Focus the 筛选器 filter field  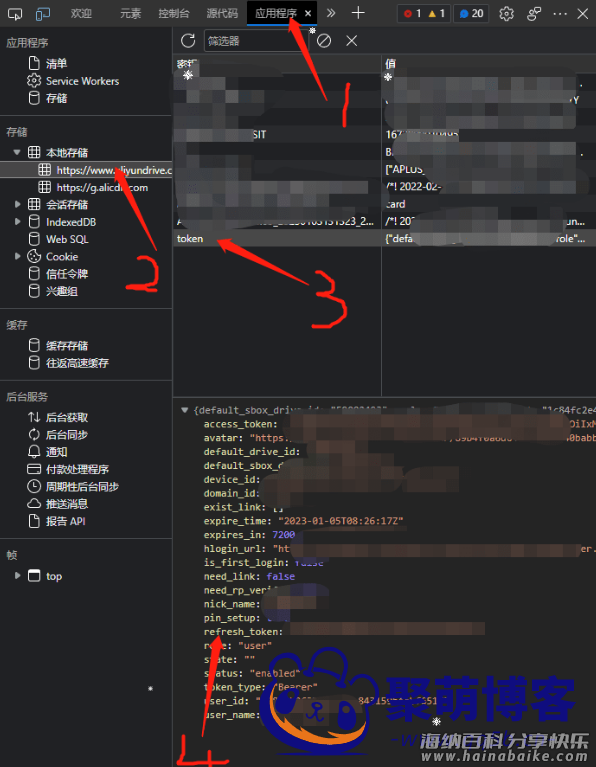tap(256, 41)
